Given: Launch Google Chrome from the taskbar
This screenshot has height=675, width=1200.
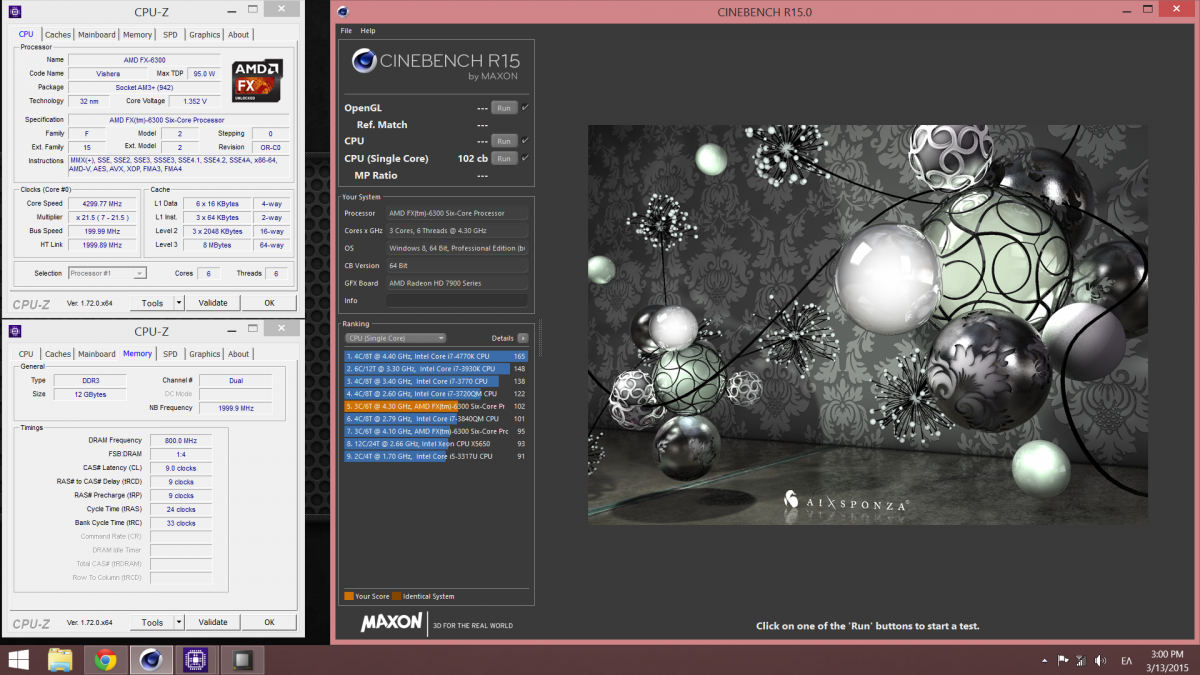Looking at the screenshot, I should [104, 659].
